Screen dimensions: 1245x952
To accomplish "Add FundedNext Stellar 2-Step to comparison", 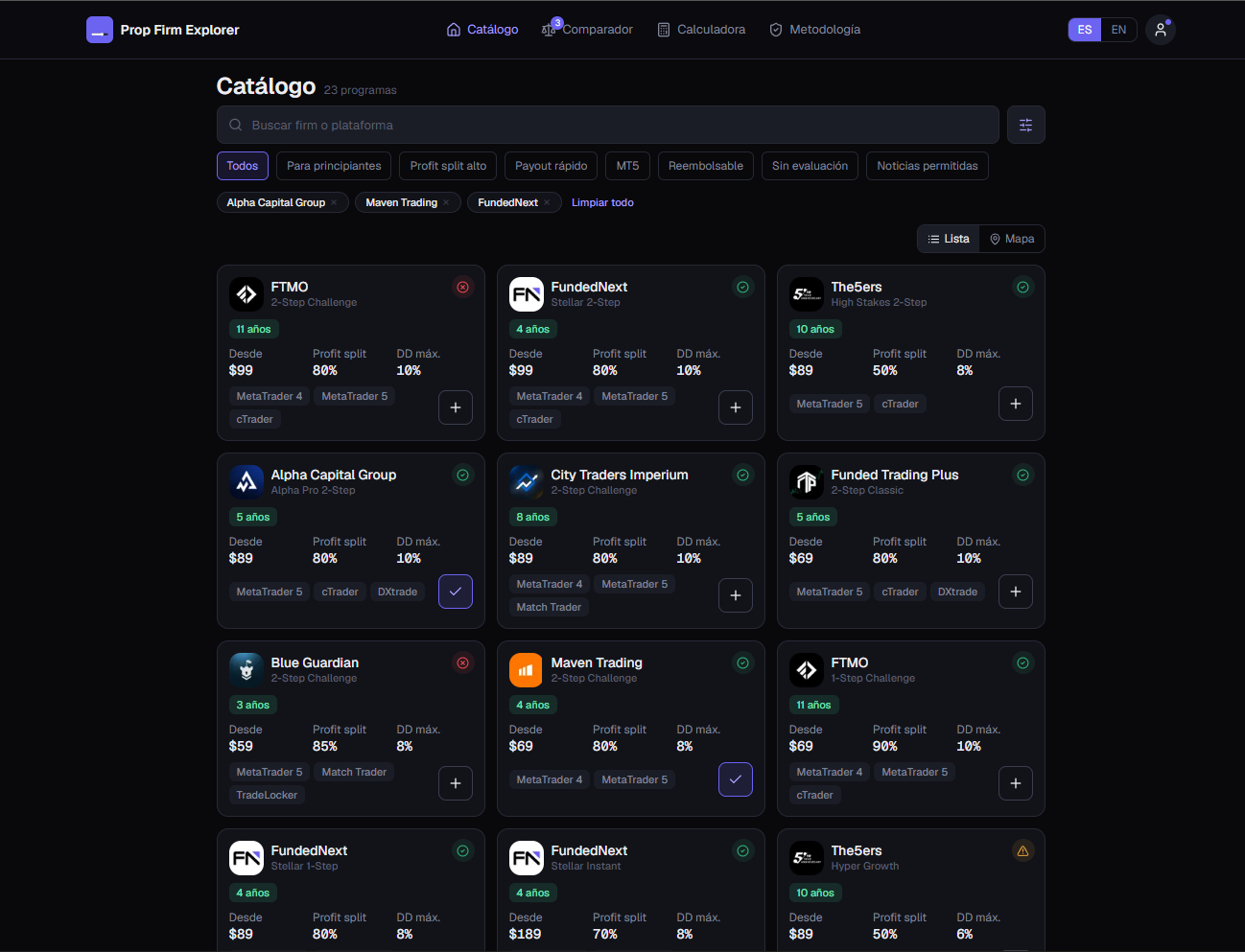I will tap(736, 407).
